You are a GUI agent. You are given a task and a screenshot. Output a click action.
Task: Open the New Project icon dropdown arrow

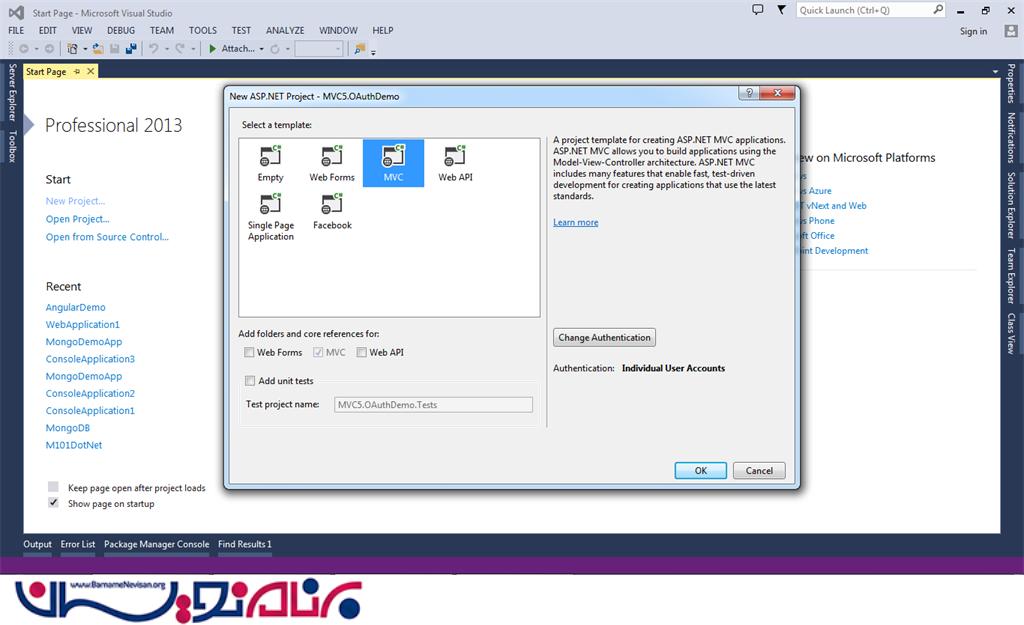click(x=85, y=50)
